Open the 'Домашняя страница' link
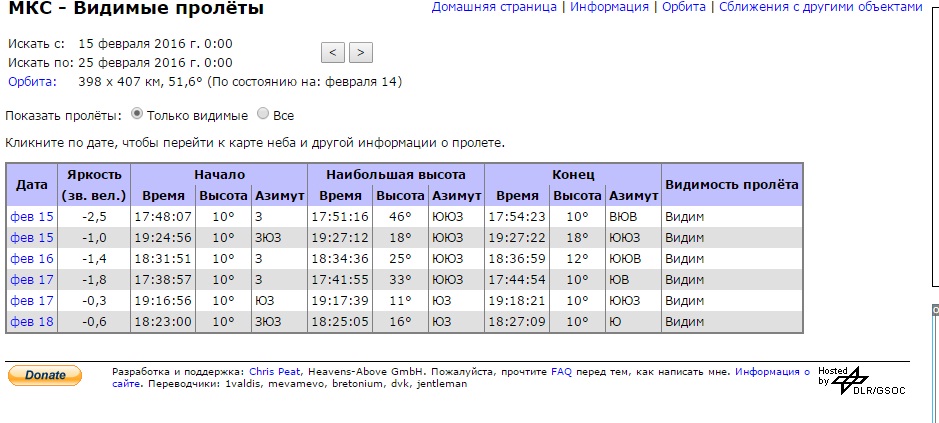The image size is (939, 423). pos(494,7)
